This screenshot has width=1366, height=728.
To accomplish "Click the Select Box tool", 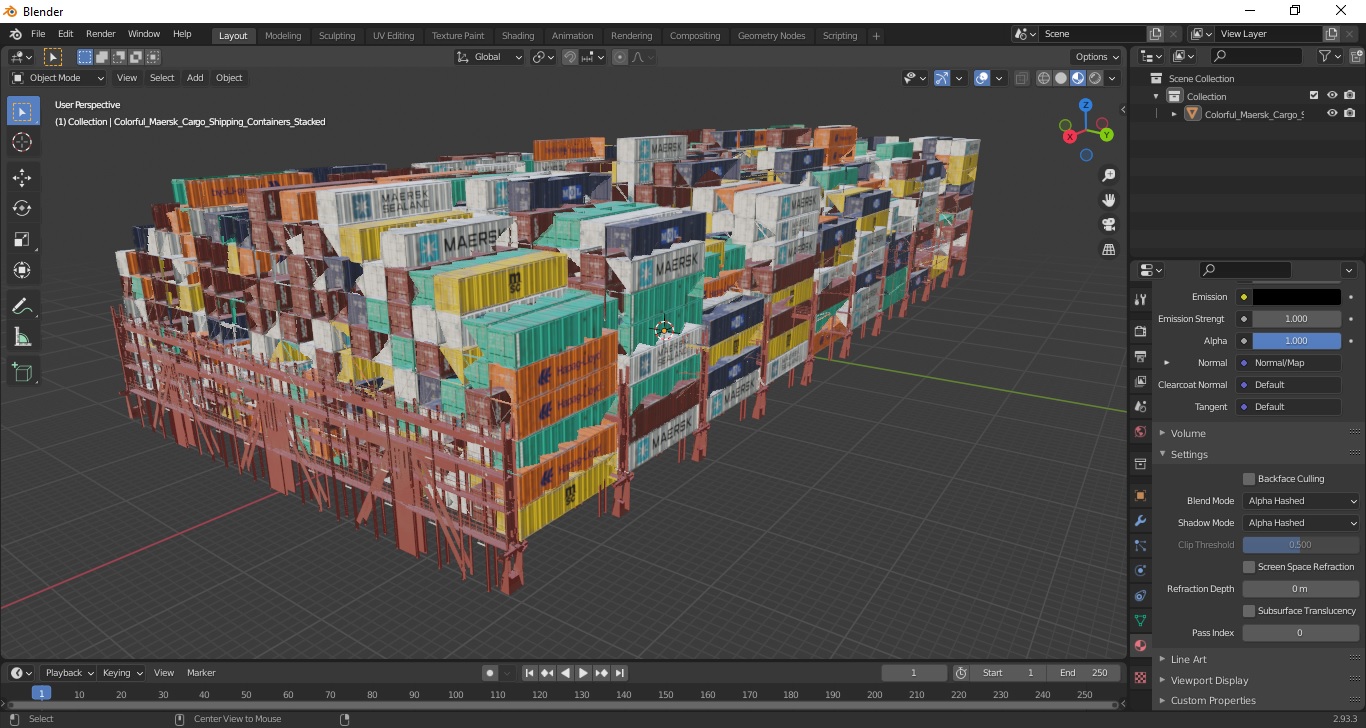I will click(x=22, y=111).
